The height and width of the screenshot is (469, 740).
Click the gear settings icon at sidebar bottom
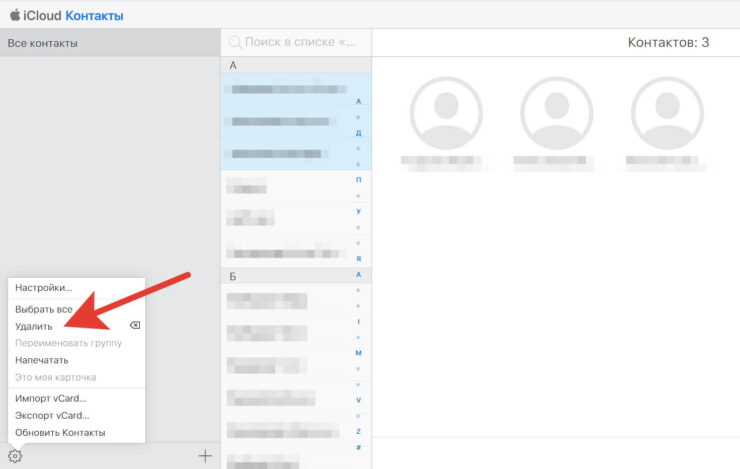tap(15, 457)
